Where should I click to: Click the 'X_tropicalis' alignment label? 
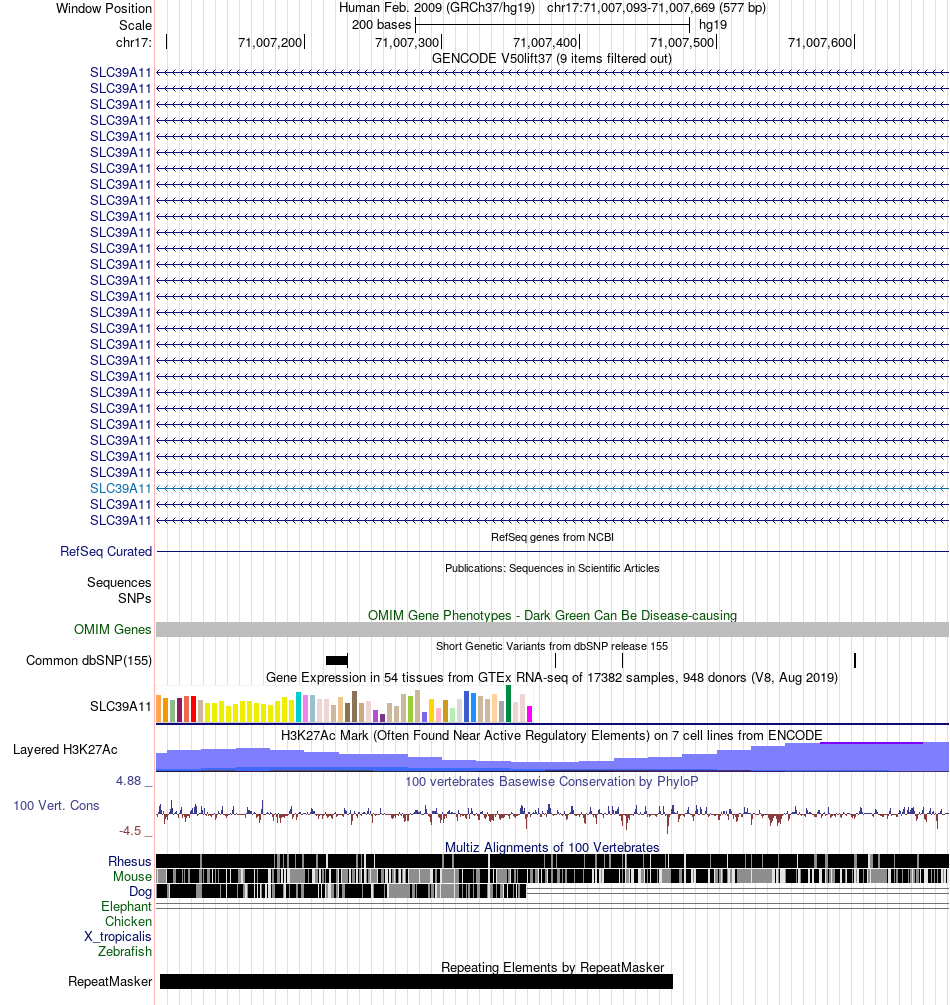[118, 936]
